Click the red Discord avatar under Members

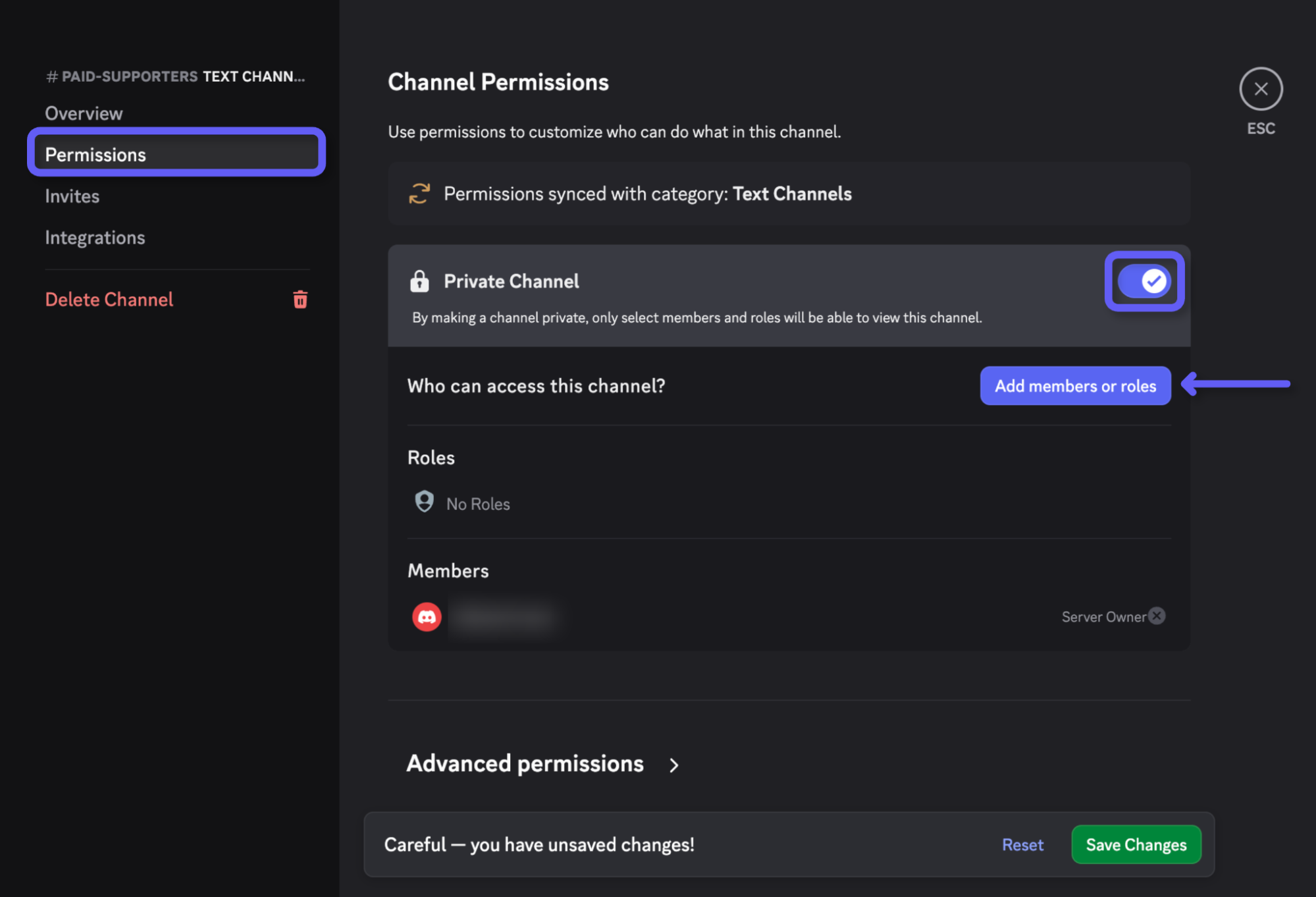coord(427,617)
